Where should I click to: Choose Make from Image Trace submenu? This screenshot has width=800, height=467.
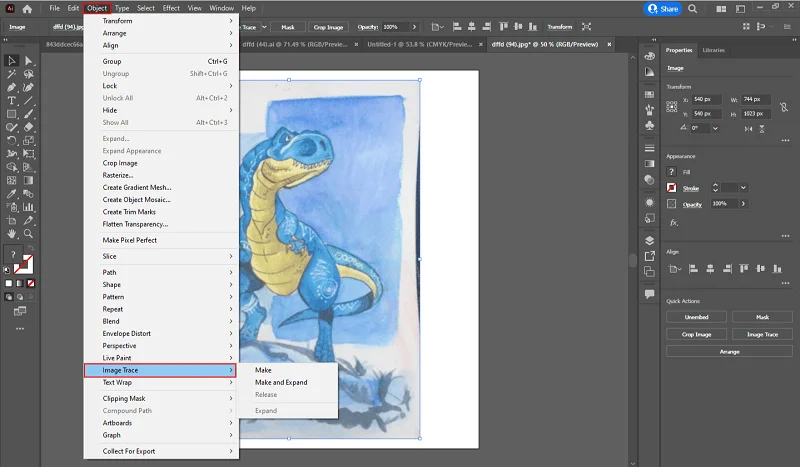point(263,370)
